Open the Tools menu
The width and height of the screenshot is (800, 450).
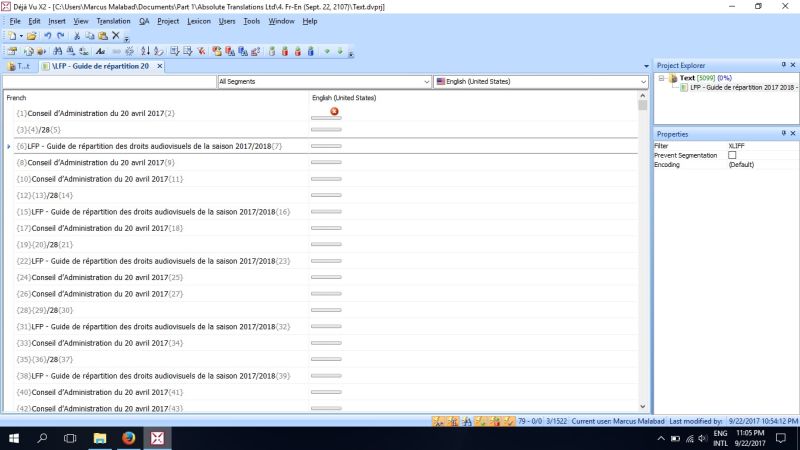click(252, 21)
